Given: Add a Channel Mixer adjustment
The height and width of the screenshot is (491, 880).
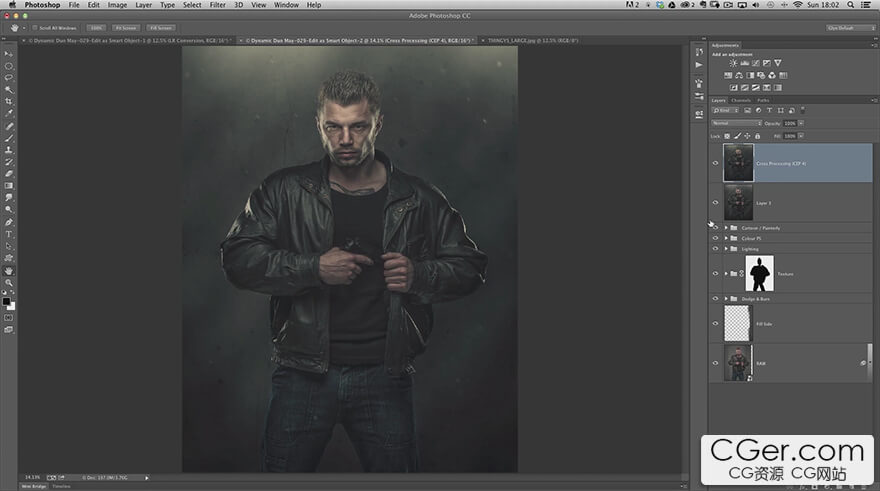Looking at the screenshot, I should pyautogui.click(x=772, y=75).
